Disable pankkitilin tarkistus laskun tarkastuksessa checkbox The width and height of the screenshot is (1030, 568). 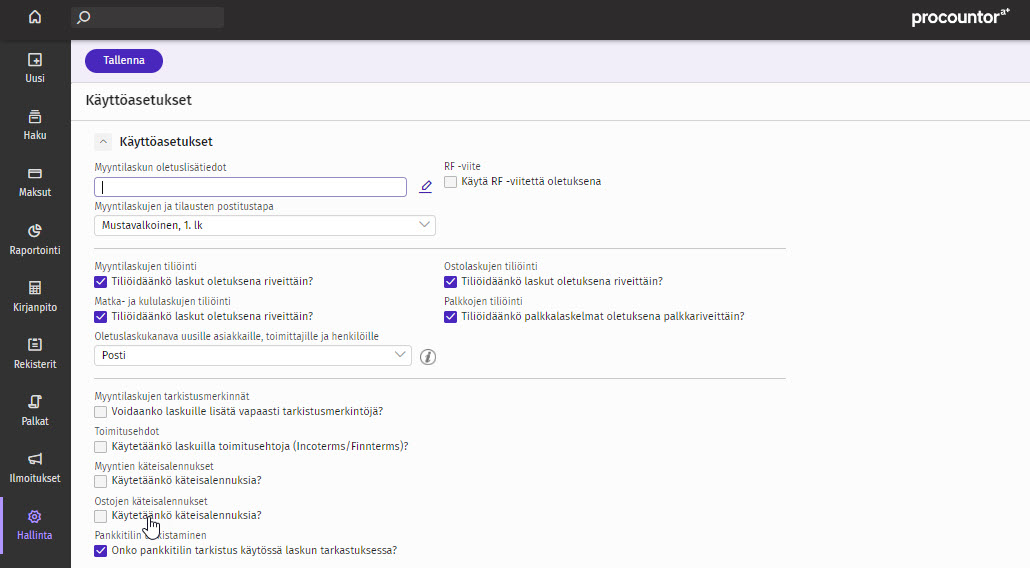click(x=100, y=550)
